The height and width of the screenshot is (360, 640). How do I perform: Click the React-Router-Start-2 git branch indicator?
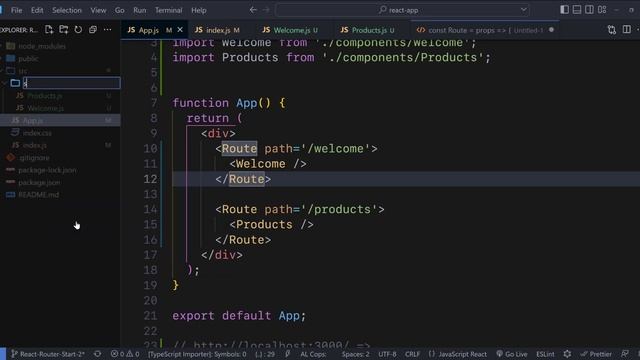pyautogui.click(x=48, y=354)
